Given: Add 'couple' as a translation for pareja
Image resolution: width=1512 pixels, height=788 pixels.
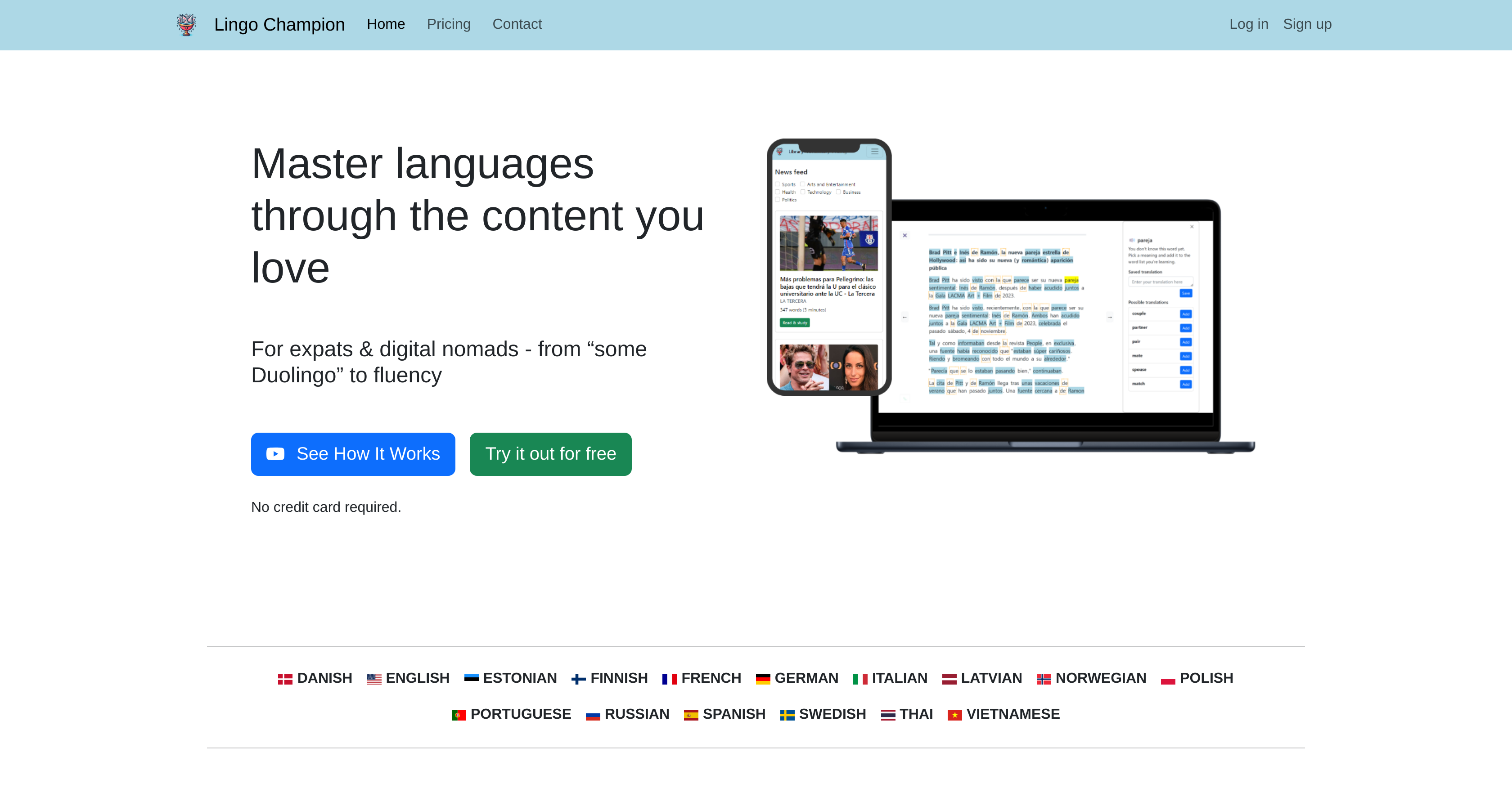Looking at the screenshot, I should pyautogui.click(x=1187, y=314).
